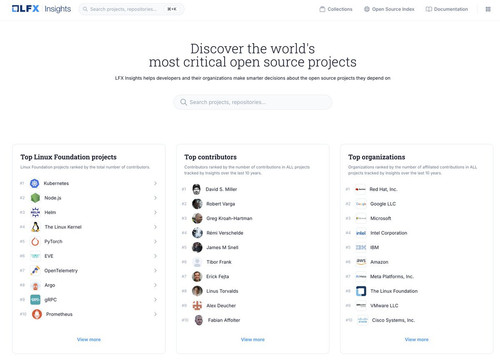Click the Top contributors heading
500x361 pixels.
pos(211,157)
